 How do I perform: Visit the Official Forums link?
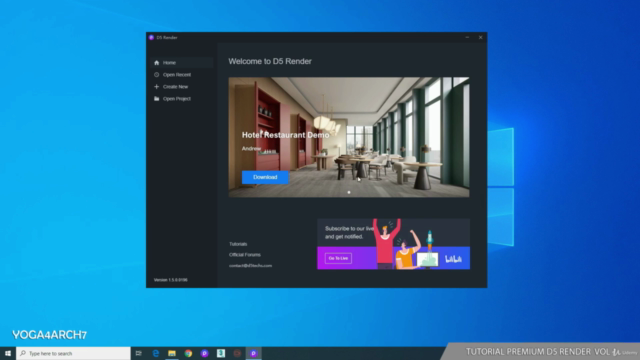coord(244,255)
